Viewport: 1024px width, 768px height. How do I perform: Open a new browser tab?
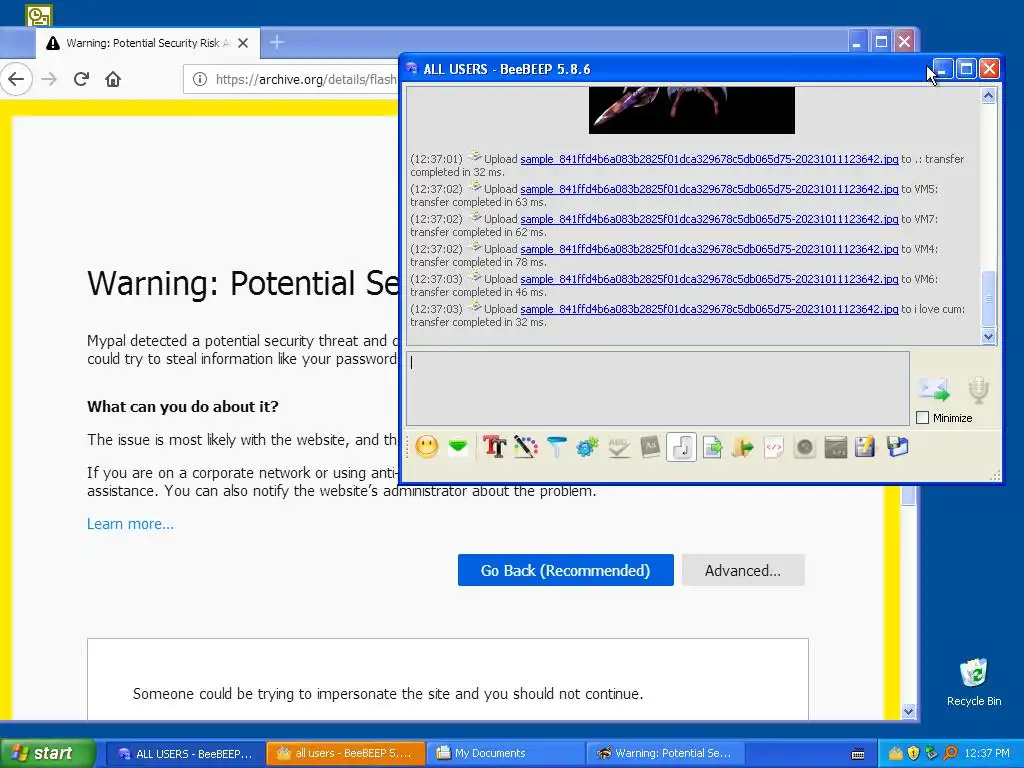click(277, 42)
